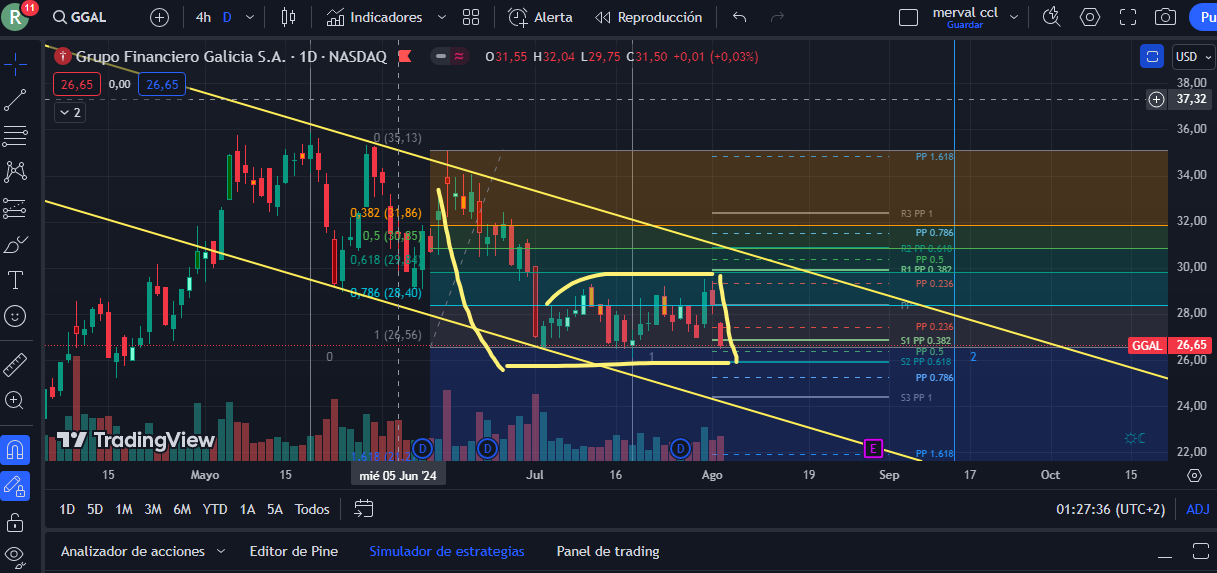
Task: Select the text annotation tool
Action: pyautogui.click(x=15, y=279)
